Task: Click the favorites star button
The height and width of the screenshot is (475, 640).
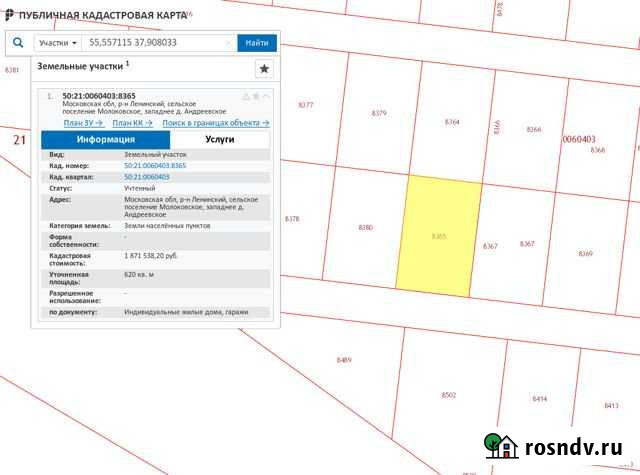Action: coord(264,68)
